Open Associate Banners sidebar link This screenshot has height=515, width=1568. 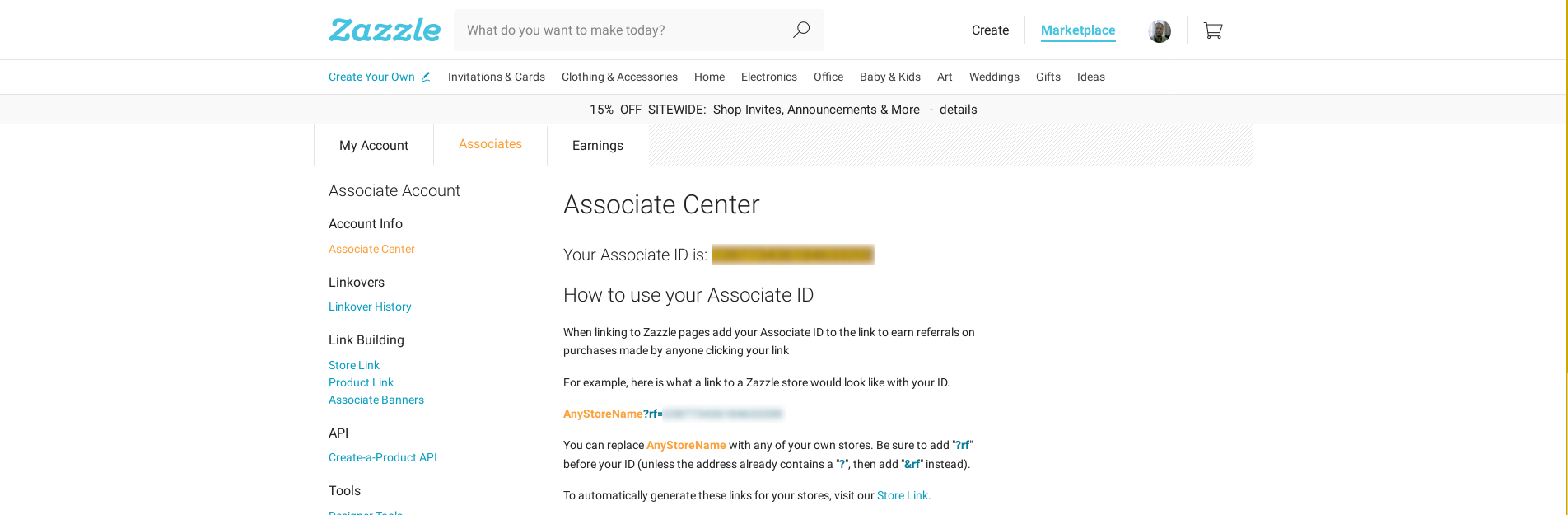click(x=376, y=400)
